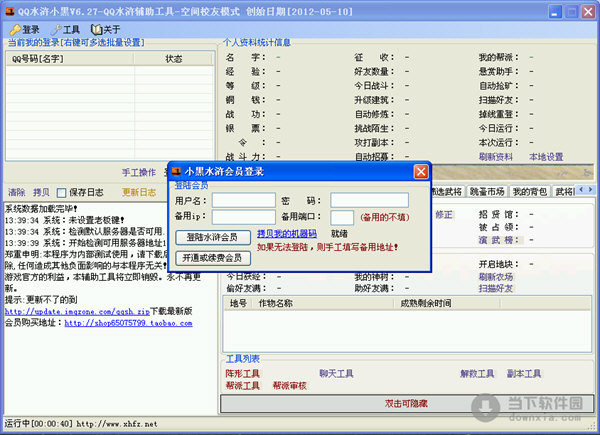Click the 密码 input field
600x435 pixels.
point(369,200)
